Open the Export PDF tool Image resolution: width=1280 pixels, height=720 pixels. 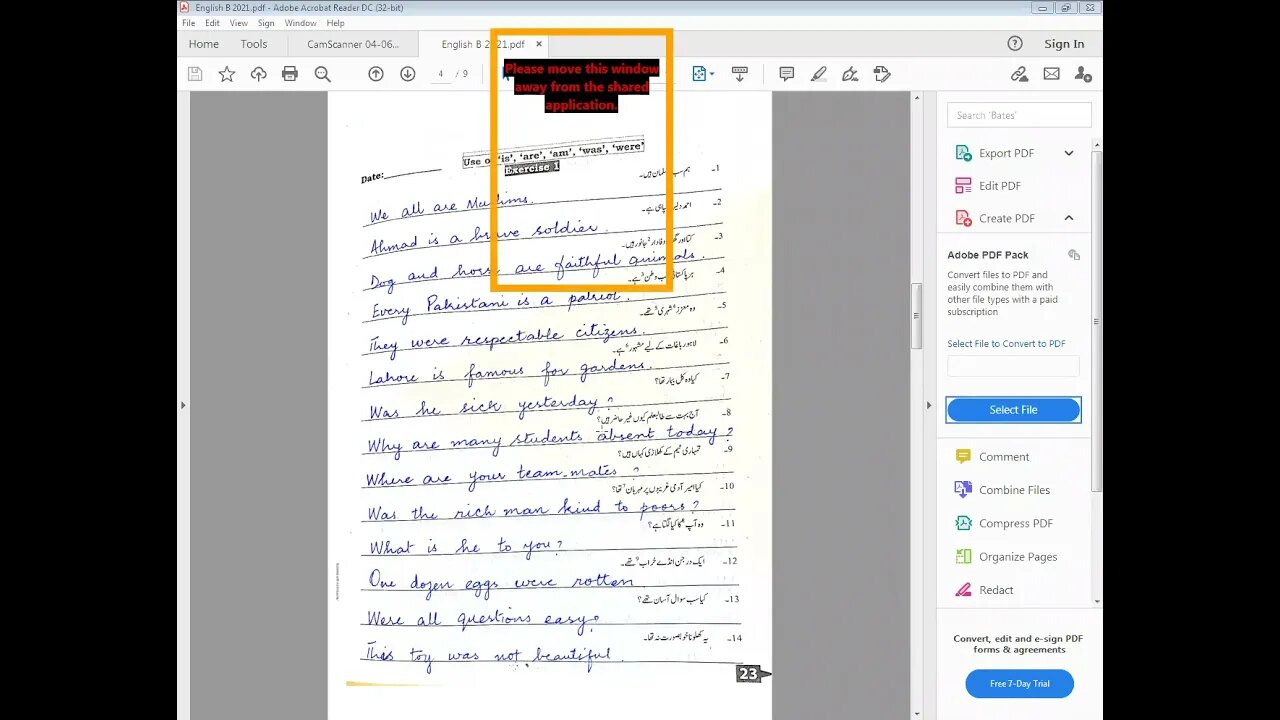[x=1006, y=153]
